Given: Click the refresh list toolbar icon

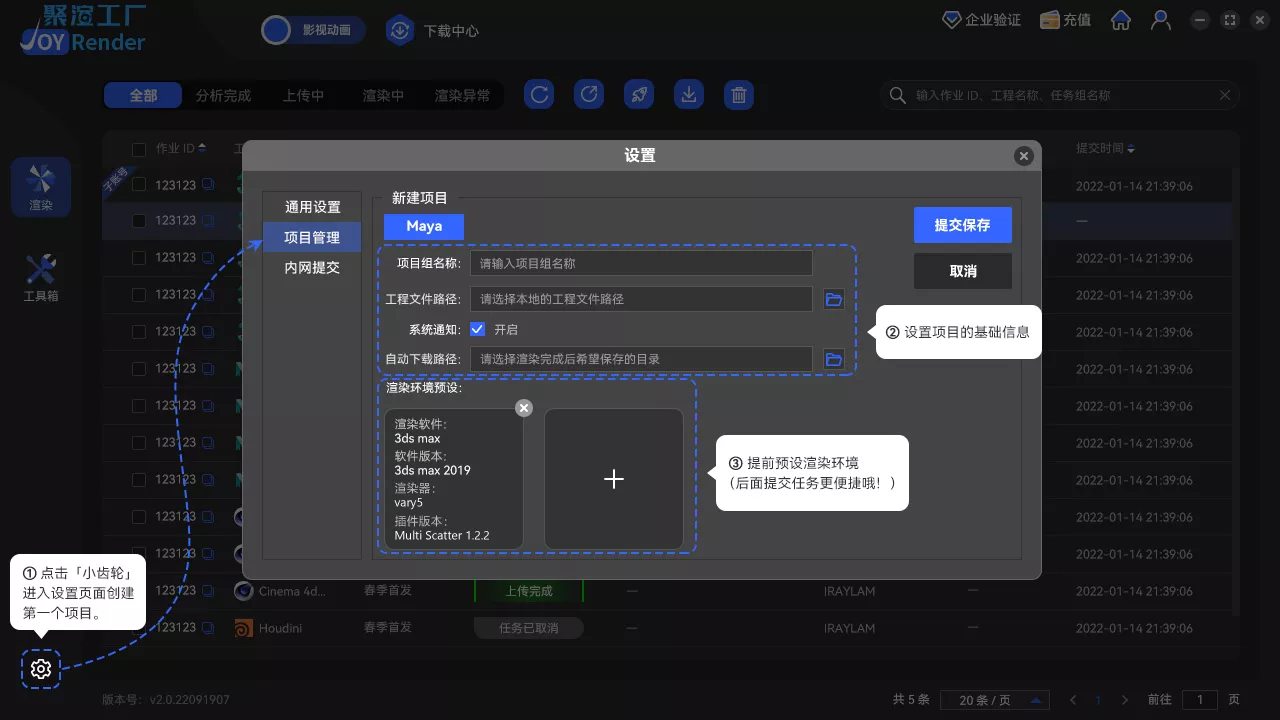Looking at the screenshot, I should 540,95.
